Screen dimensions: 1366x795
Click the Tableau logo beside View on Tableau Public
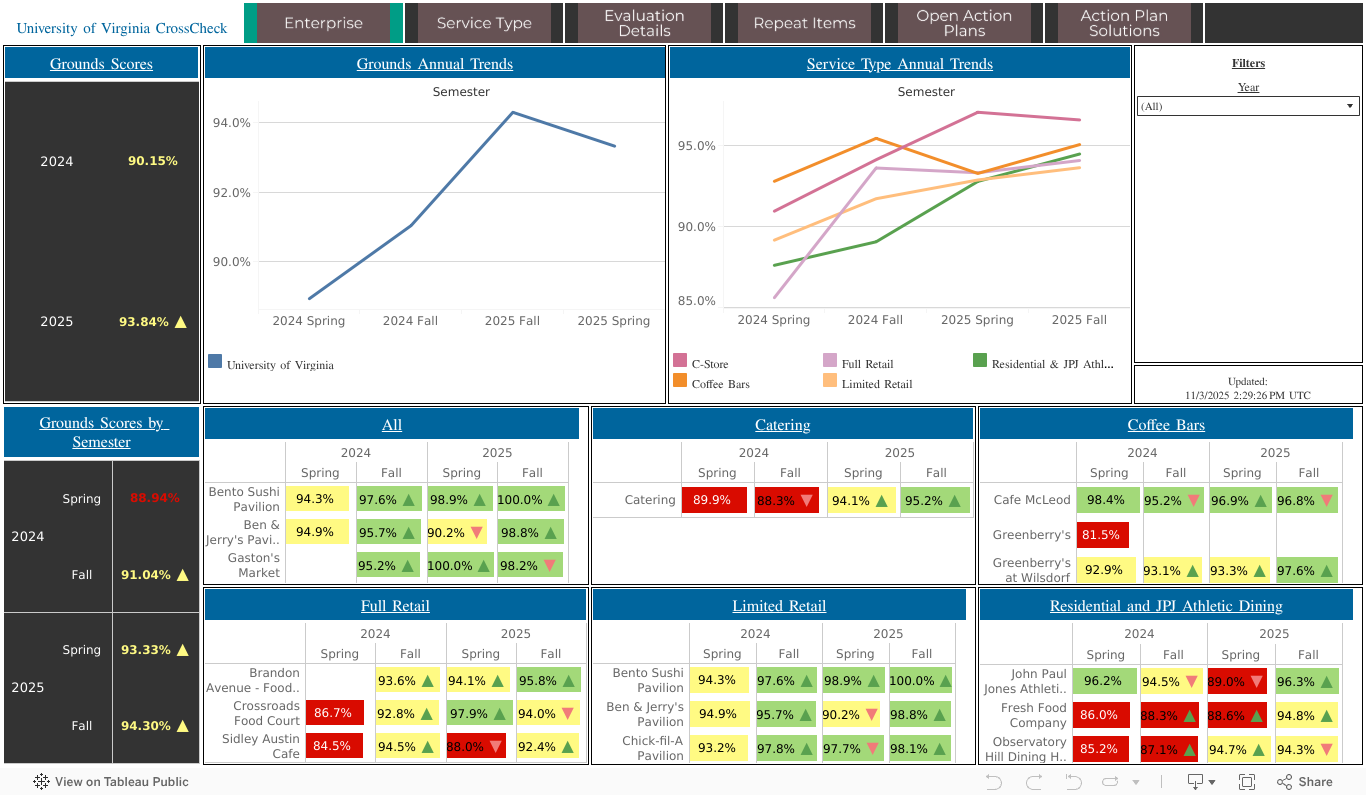tap(42, 781)
